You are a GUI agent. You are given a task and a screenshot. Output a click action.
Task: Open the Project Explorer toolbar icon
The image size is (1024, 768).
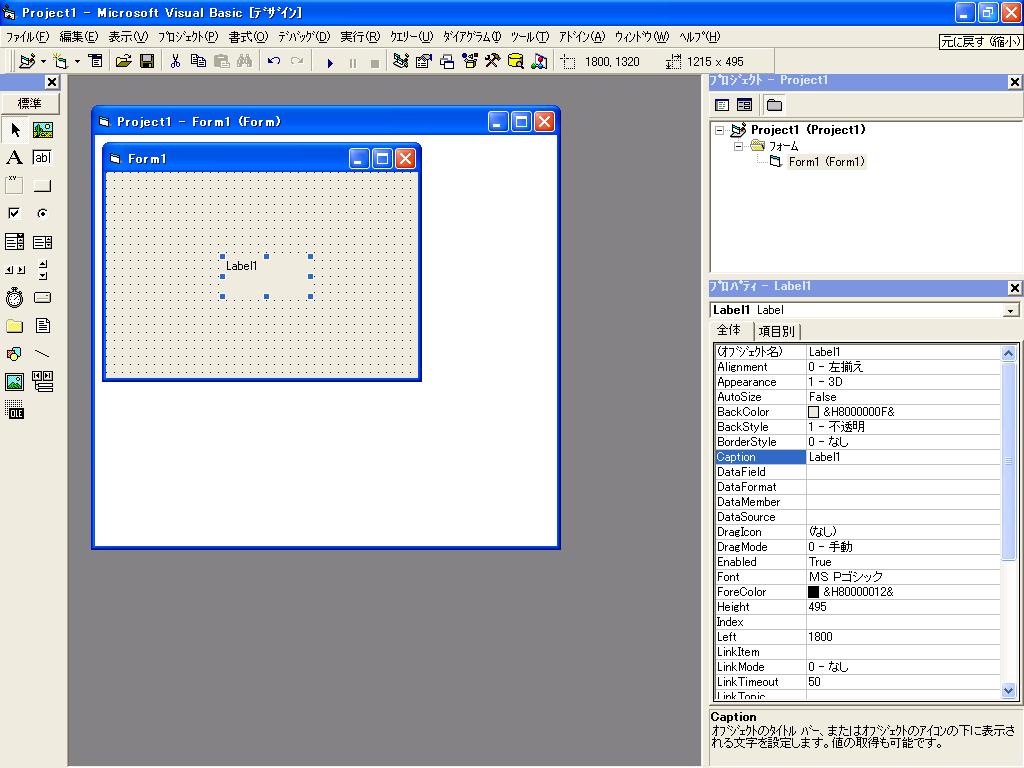coord(401,61)
